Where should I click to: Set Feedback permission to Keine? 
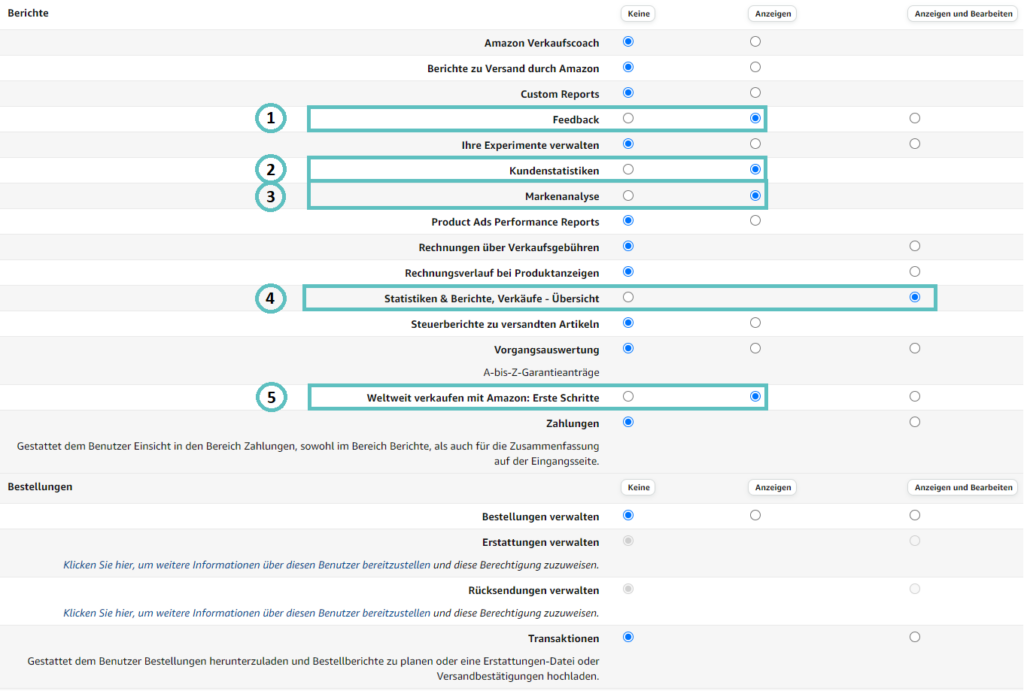click(x=628, y=118)
